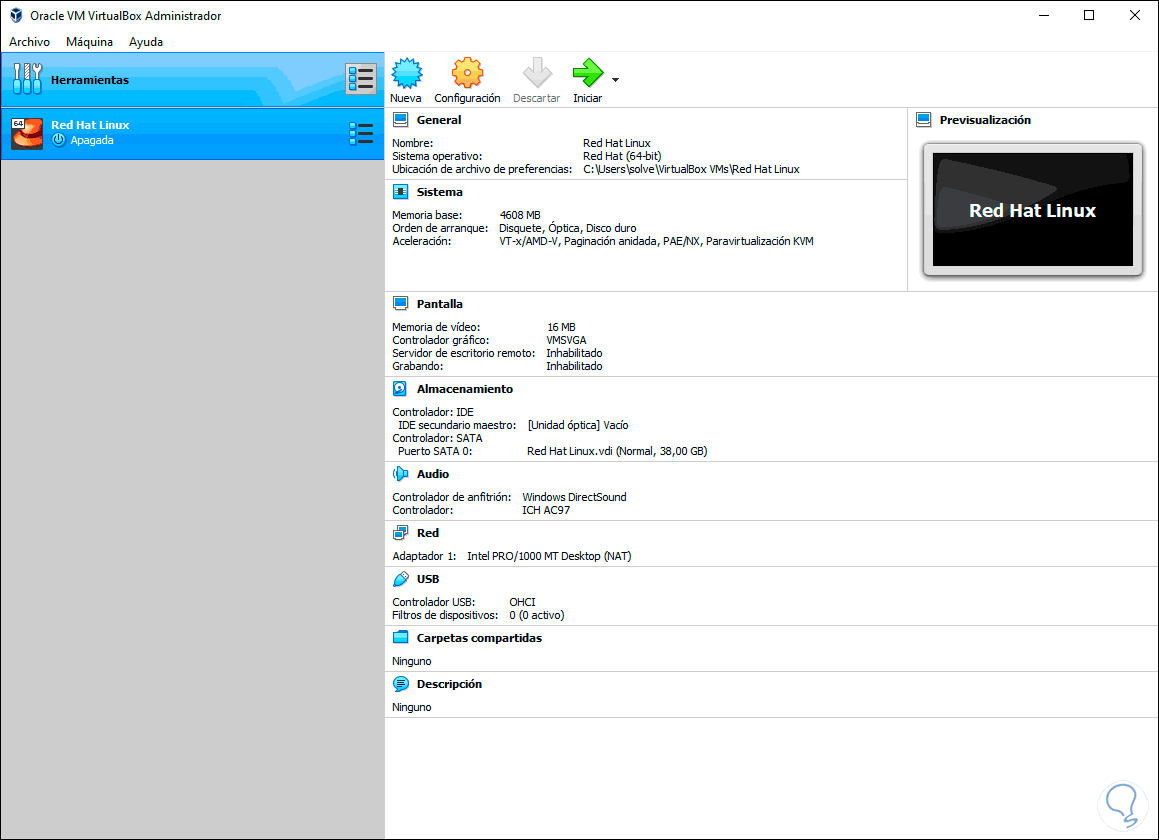Click the 0 (0 activo) filters value

pos(537,615)
